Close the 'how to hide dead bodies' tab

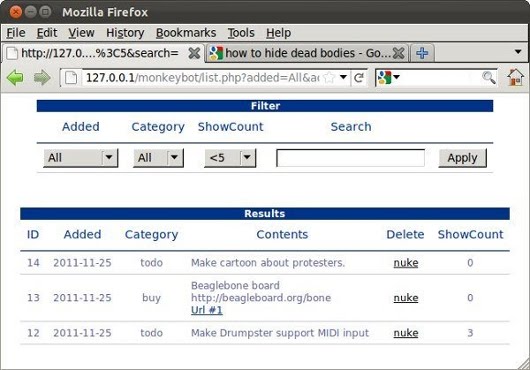click(x=399, y=53)
